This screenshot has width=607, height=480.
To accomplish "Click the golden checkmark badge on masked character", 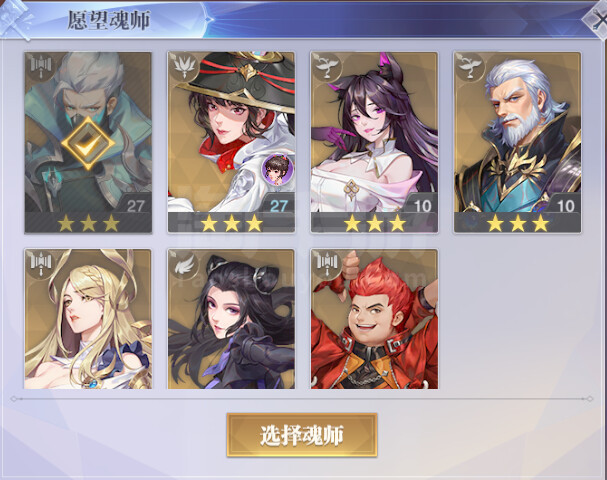I will click(x=88, y=143).
